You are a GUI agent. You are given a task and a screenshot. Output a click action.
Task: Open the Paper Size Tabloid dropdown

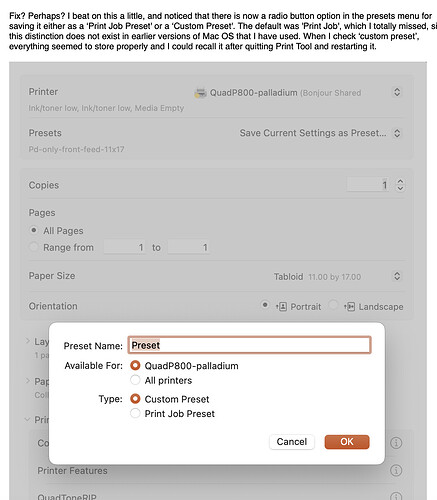[x=397, y=276]
